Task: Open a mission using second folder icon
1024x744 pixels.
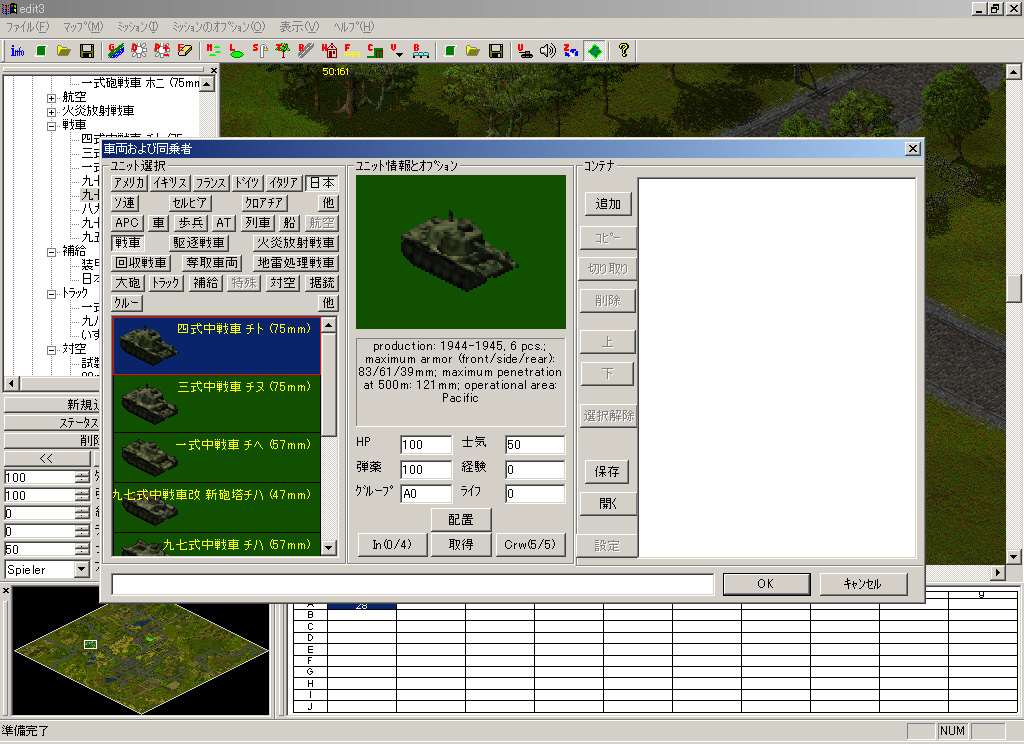Action: [x=473, y=51]
